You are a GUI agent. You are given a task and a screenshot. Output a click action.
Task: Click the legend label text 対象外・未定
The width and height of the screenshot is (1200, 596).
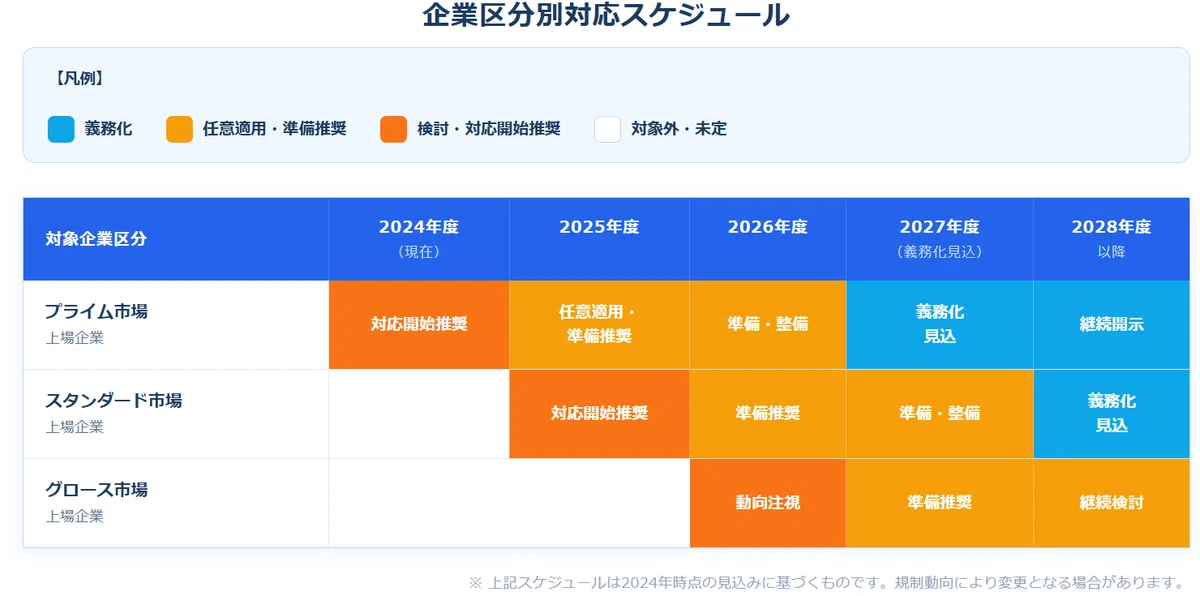click(x=679, y=129)
